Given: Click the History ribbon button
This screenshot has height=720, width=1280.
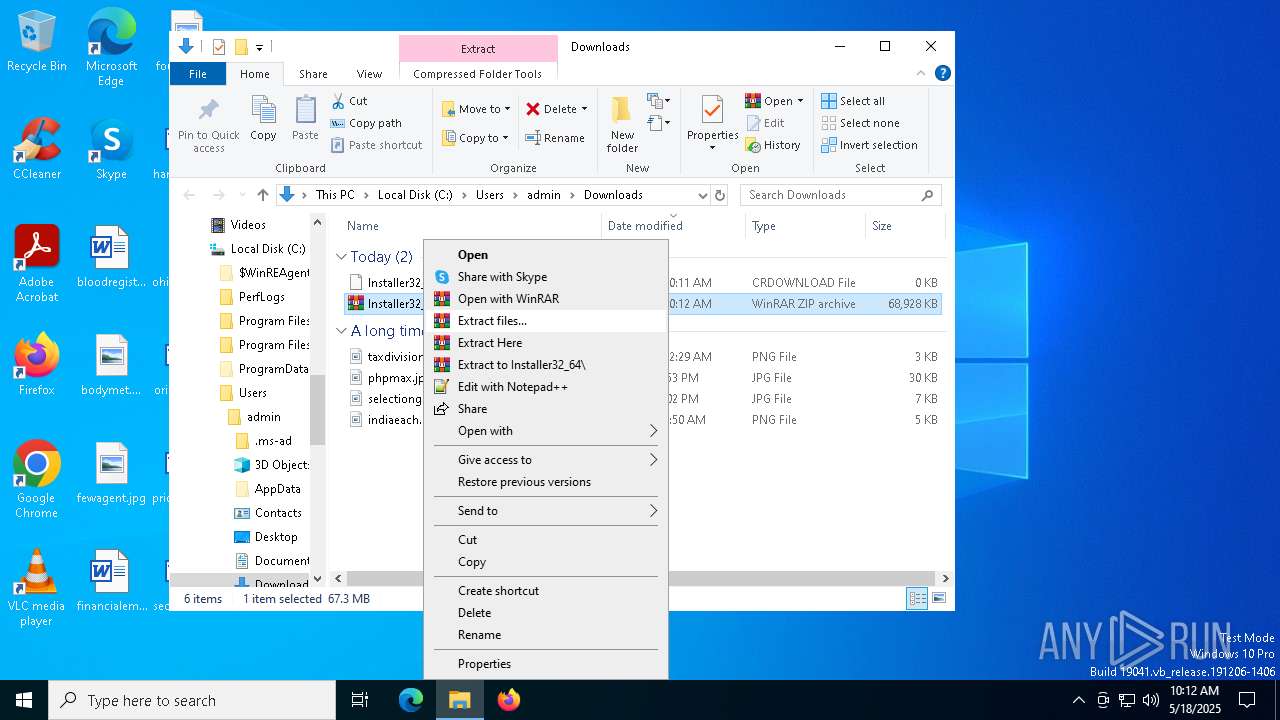Looking at the screenshot, I should pos(773,145).
